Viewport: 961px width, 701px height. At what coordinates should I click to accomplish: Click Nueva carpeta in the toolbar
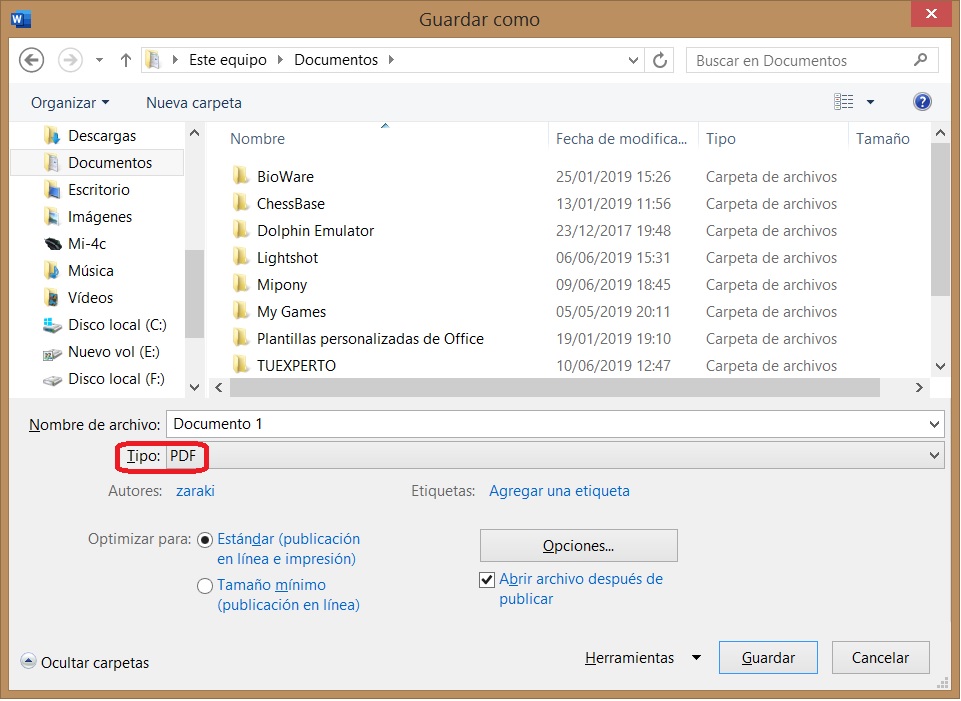pos(193,103)
